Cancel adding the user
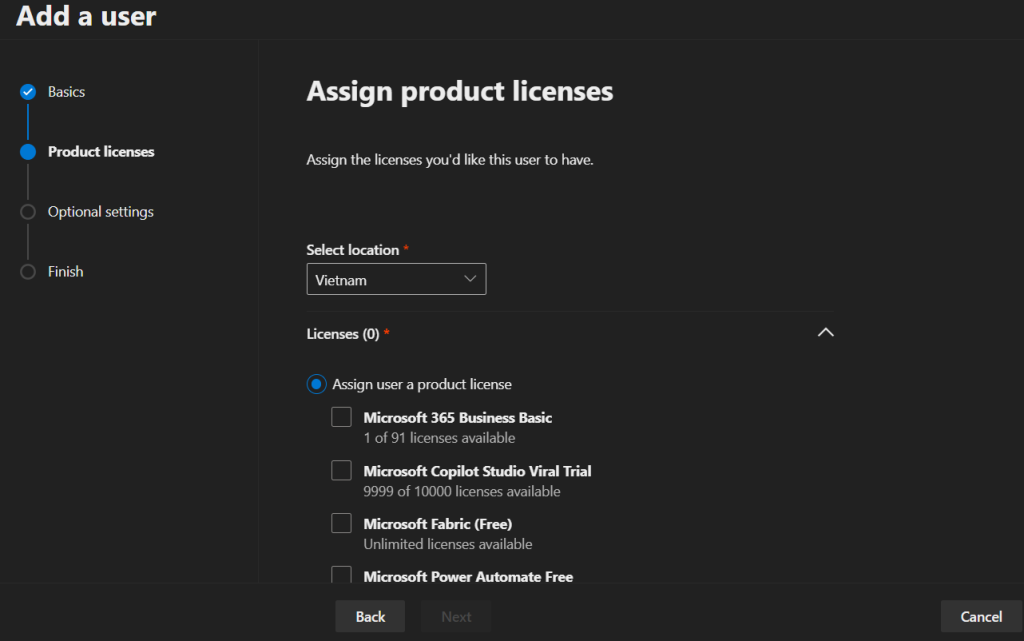Viewport: 1024px width, 641px height. pyautogui.click(x=981, y=617)
